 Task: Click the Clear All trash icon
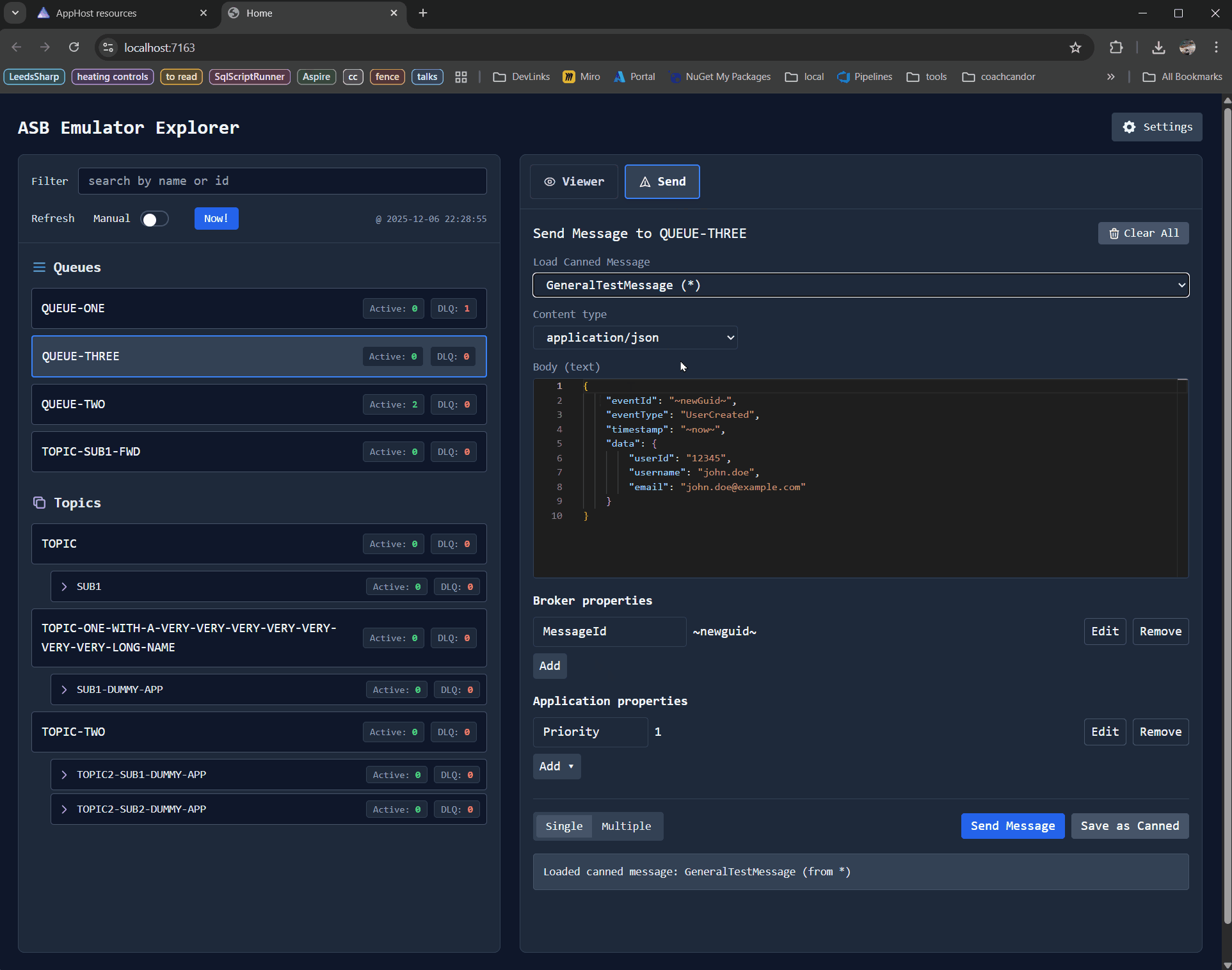1113,233
